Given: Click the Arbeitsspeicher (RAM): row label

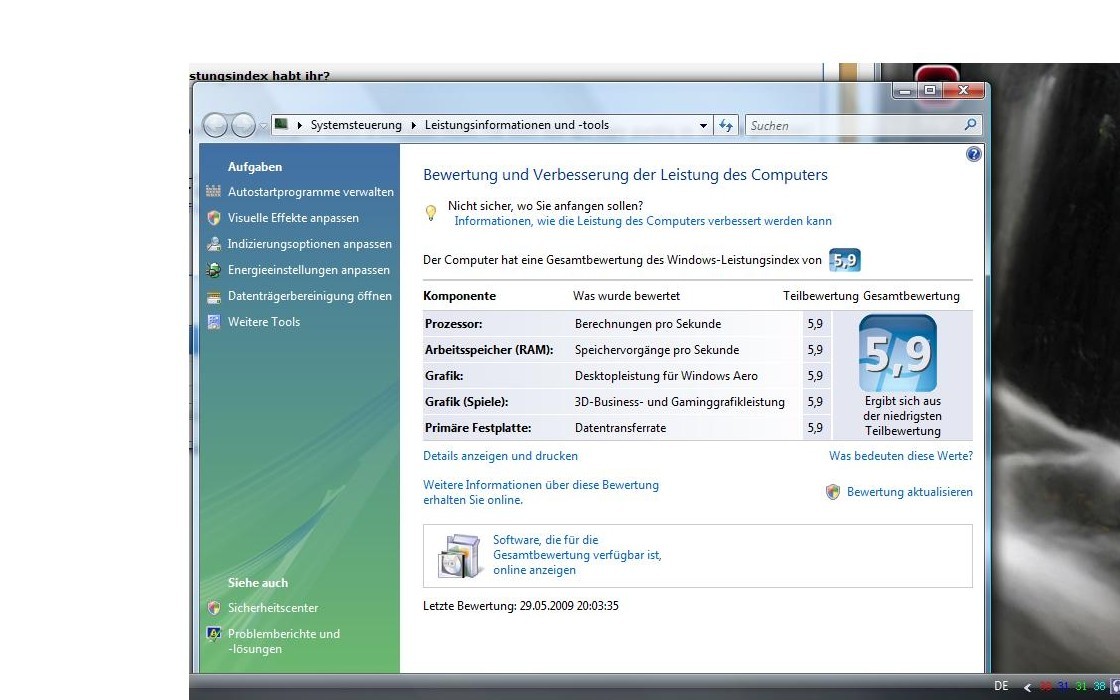Looking at the screenshot, I should [489, 350].
